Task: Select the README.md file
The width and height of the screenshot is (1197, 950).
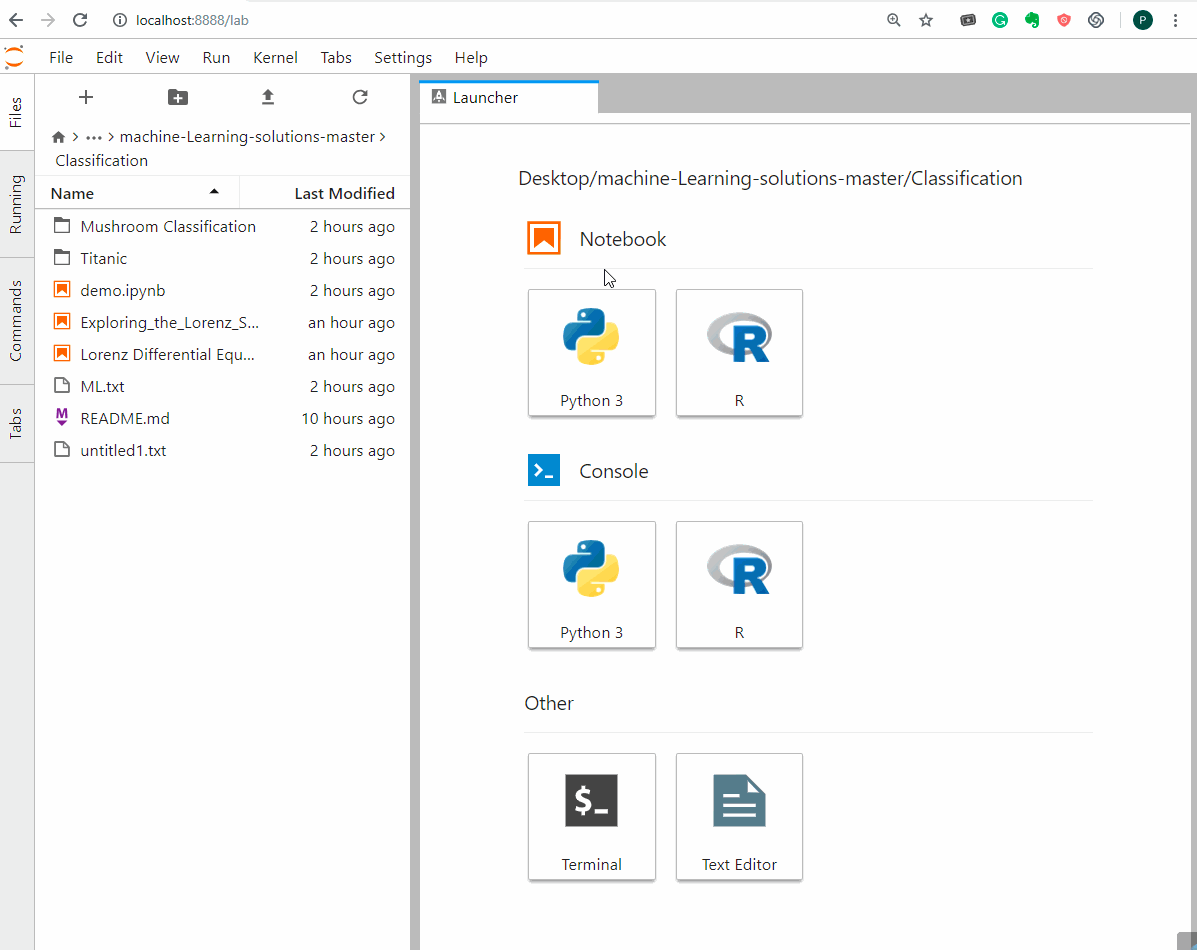Action: (123, 418)
